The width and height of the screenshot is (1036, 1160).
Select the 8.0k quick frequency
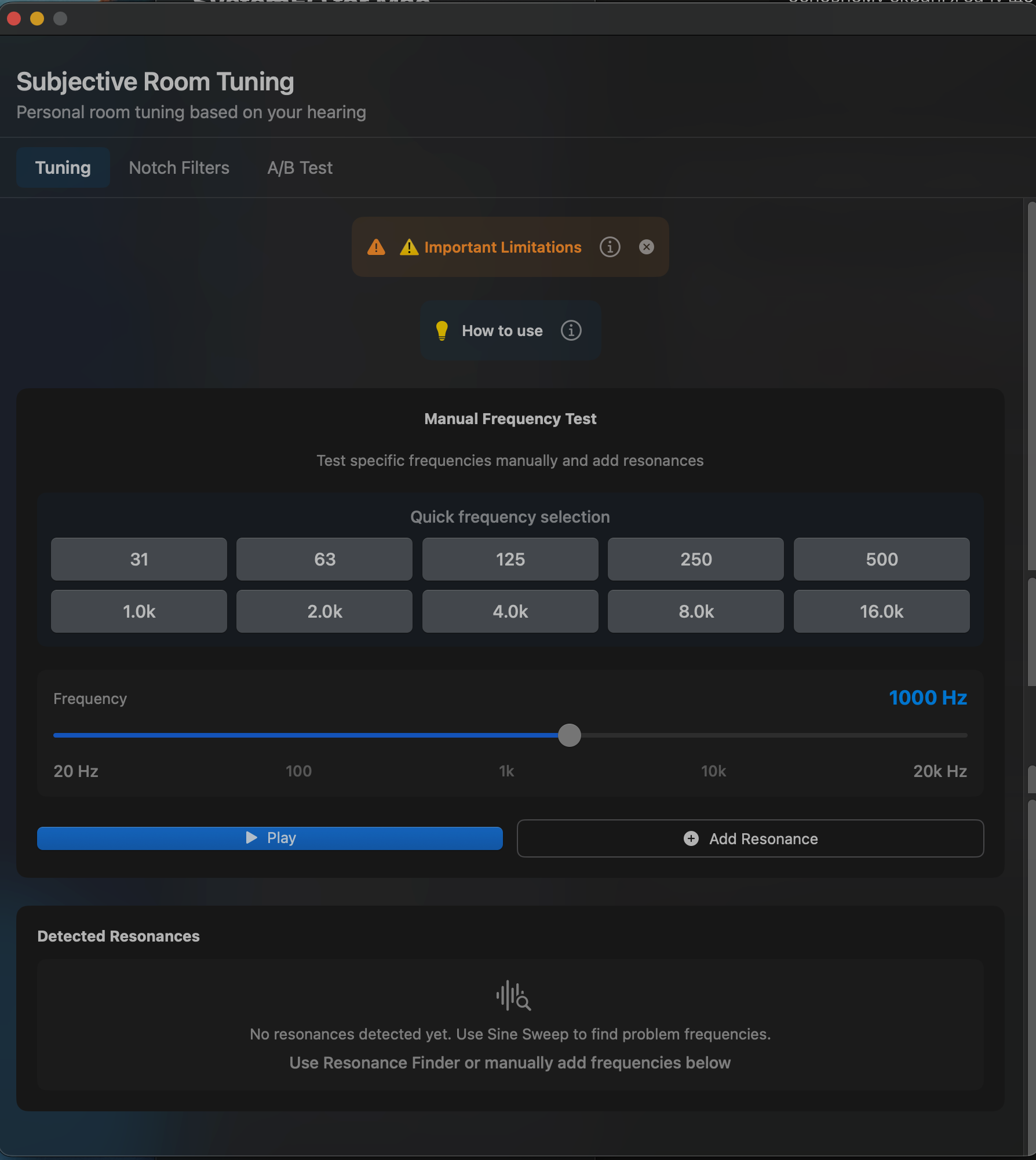(696, 611)
